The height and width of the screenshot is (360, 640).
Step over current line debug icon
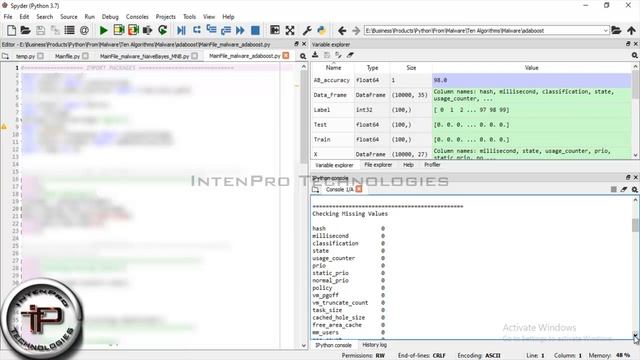[196, 30]
